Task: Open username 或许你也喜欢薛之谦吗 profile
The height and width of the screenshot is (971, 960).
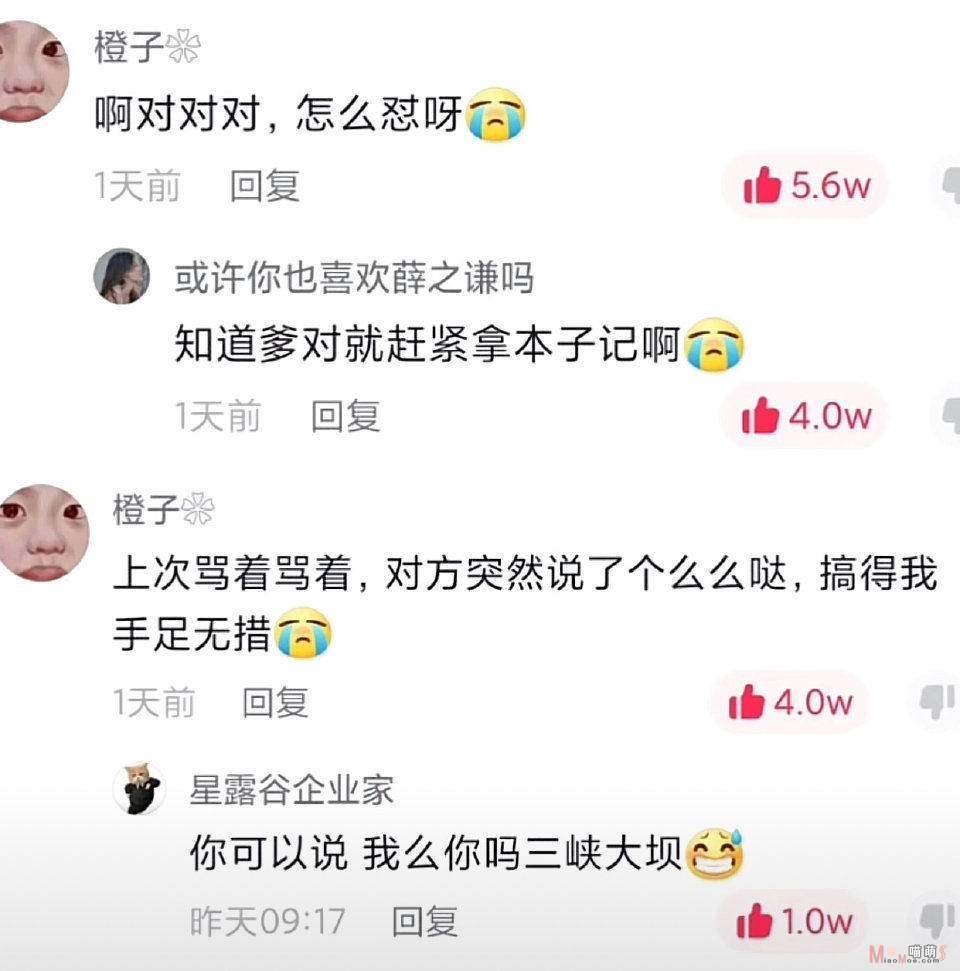Action: (x=354, y=277)
